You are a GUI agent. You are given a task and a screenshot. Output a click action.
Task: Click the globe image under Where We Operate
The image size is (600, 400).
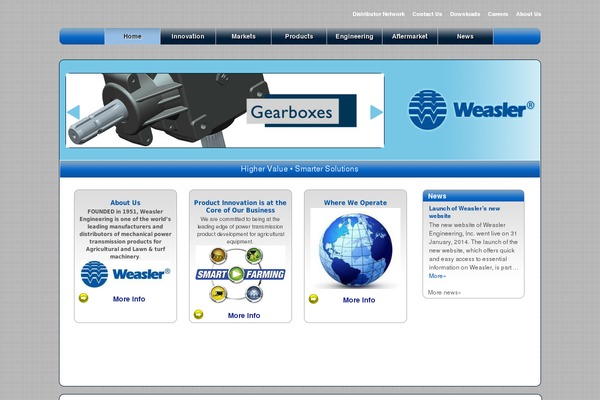coord(355,250)
